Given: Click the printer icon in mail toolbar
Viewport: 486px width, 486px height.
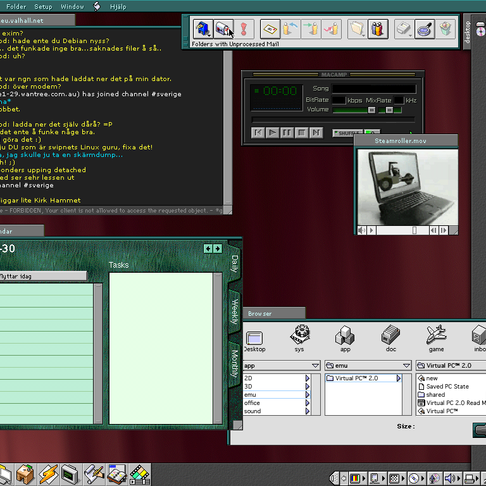Looking at the screenshot, I should tap(404, 29).
